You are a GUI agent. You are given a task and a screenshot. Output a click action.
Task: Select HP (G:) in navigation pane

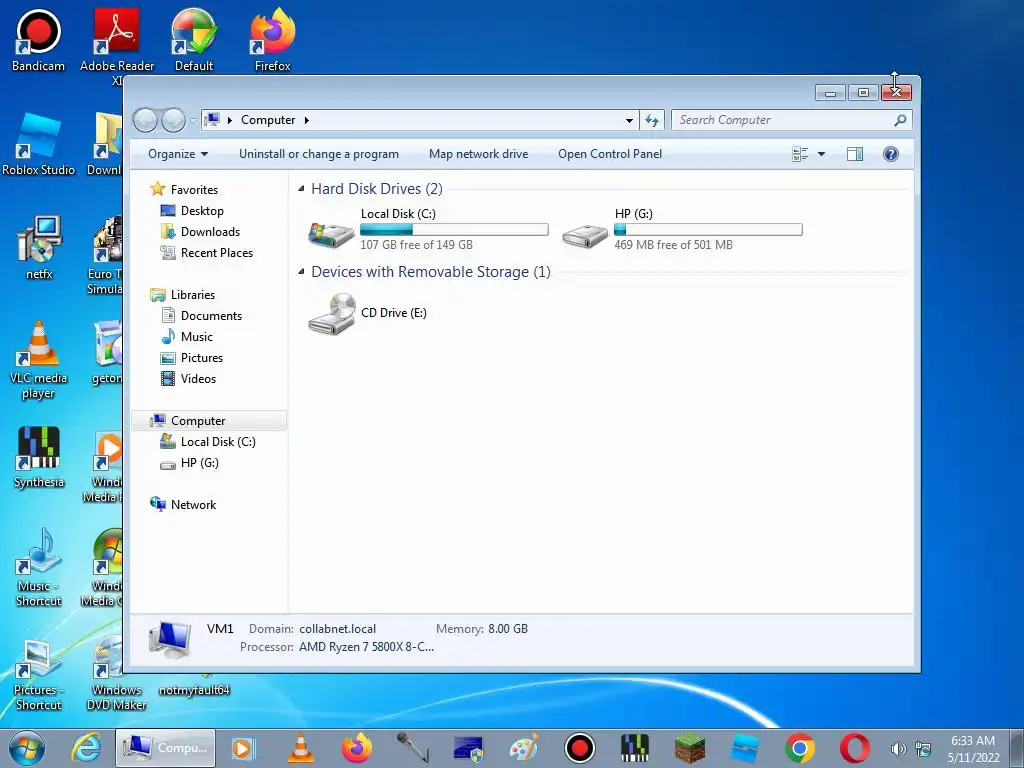[x=199, y=463]
